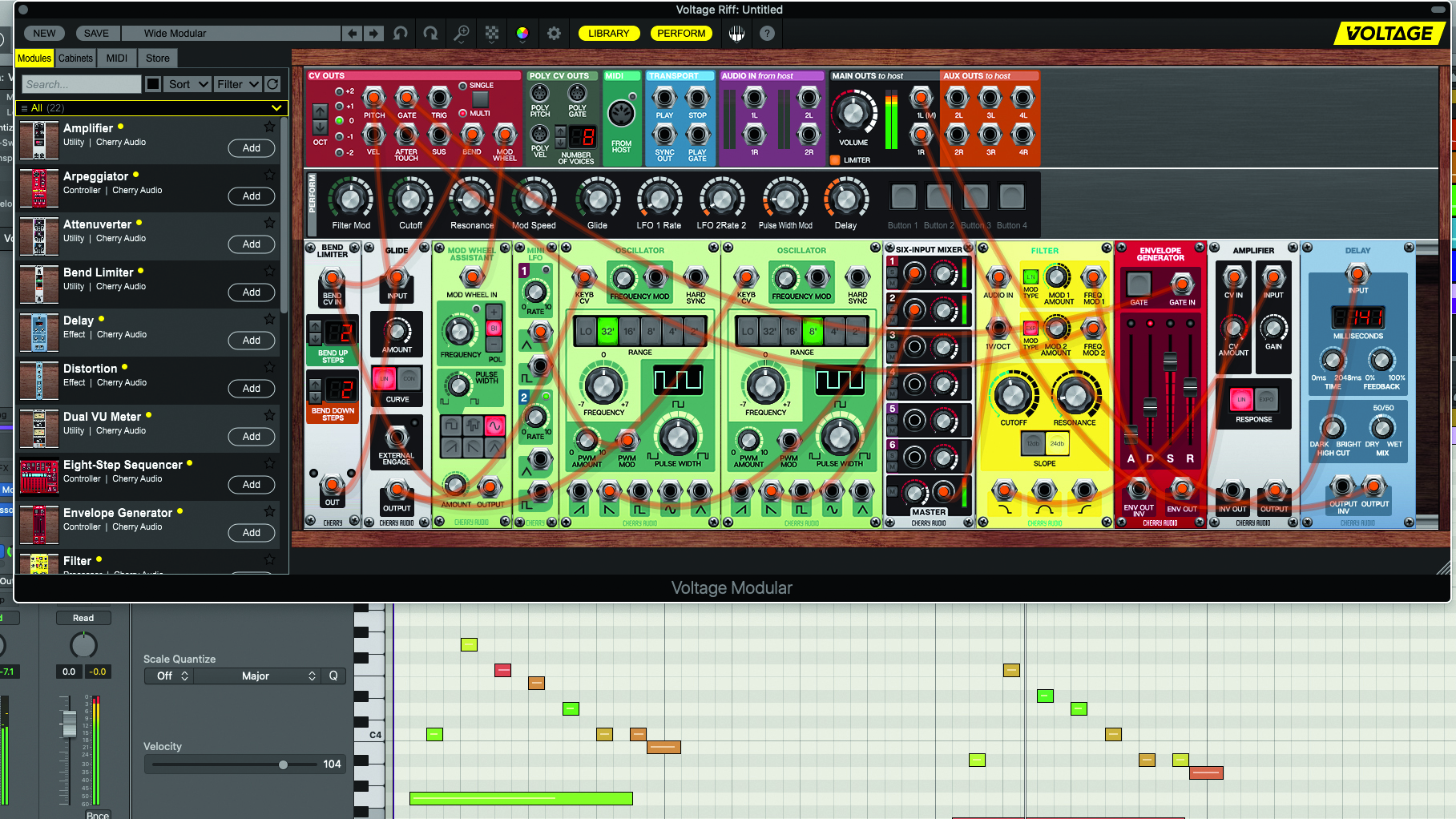Select the 24db filter slope
The width and height of the screenshot is (1456, 819).
(1057, 443)
